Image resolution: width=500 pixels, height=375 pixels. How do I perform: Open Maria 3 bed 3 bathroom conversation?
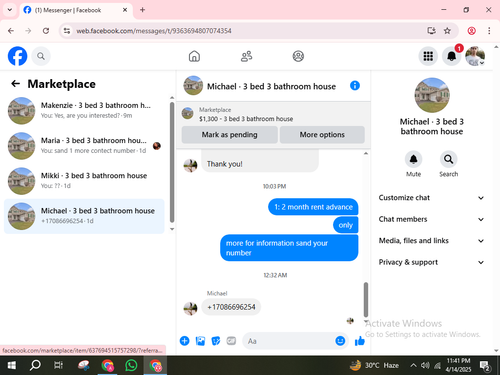tap(84, 146)
